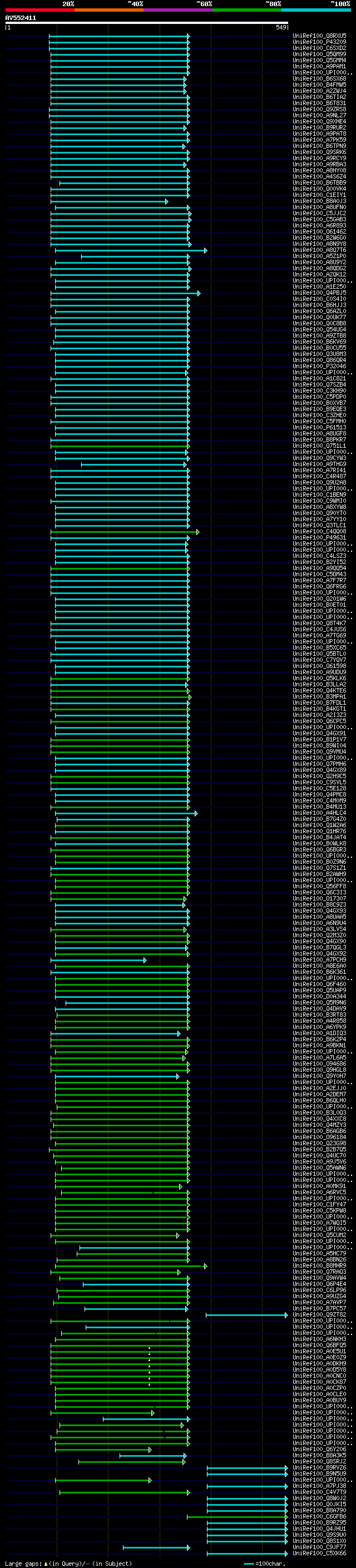This screenshot has height=1568, width=356.
Task: Select hit label UniRef100_Q9ZT82
Action: [x=319, y=1315]
